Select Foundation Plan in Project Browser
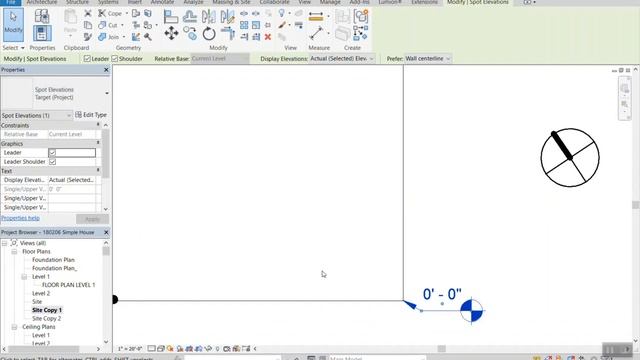The width and height of the screenshot is (640, 360). (53, 260)
